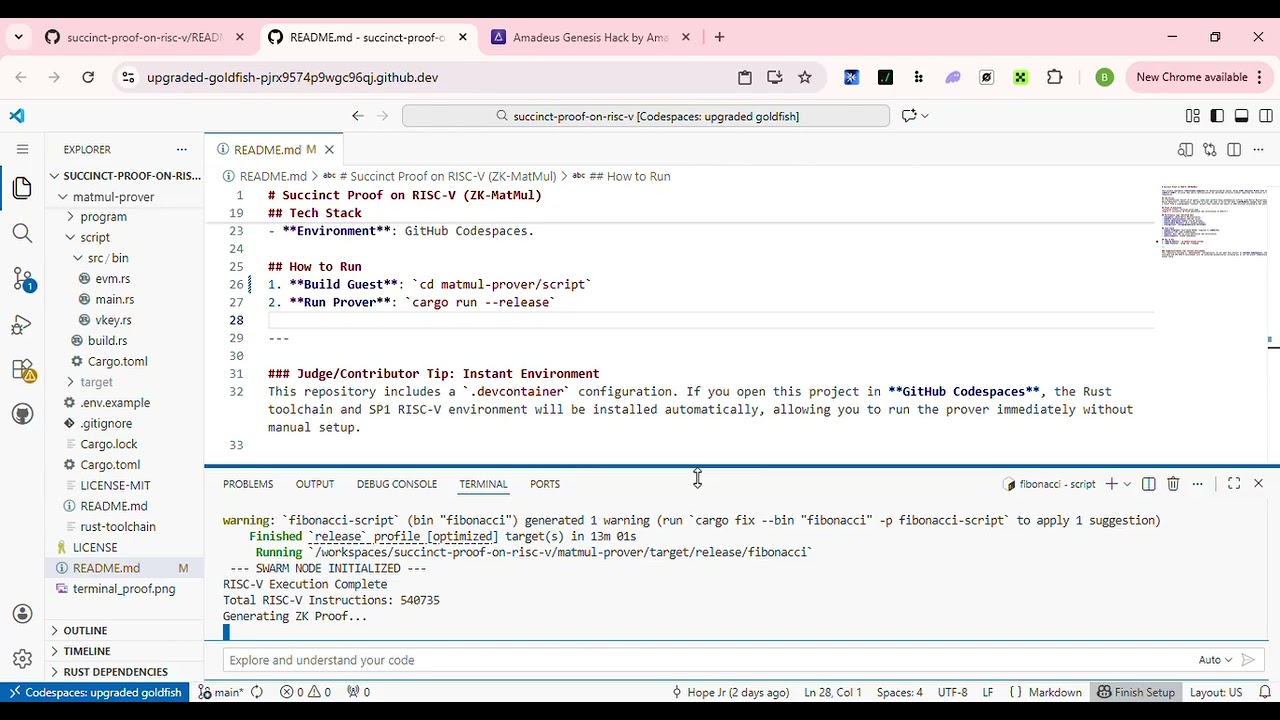The image size is (1280, 720).
Task: Open main.rs in the explorer
Action: (115, 300)
